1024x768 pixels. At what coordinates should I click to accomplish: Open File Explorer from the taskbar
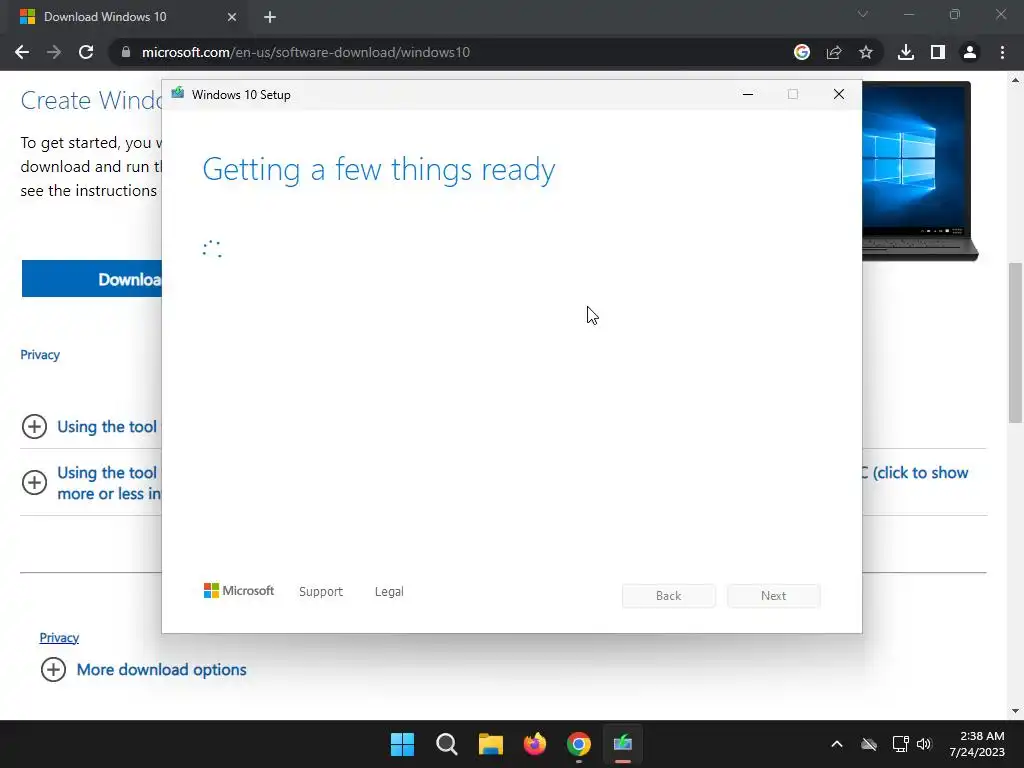click(x=490, y=744)
